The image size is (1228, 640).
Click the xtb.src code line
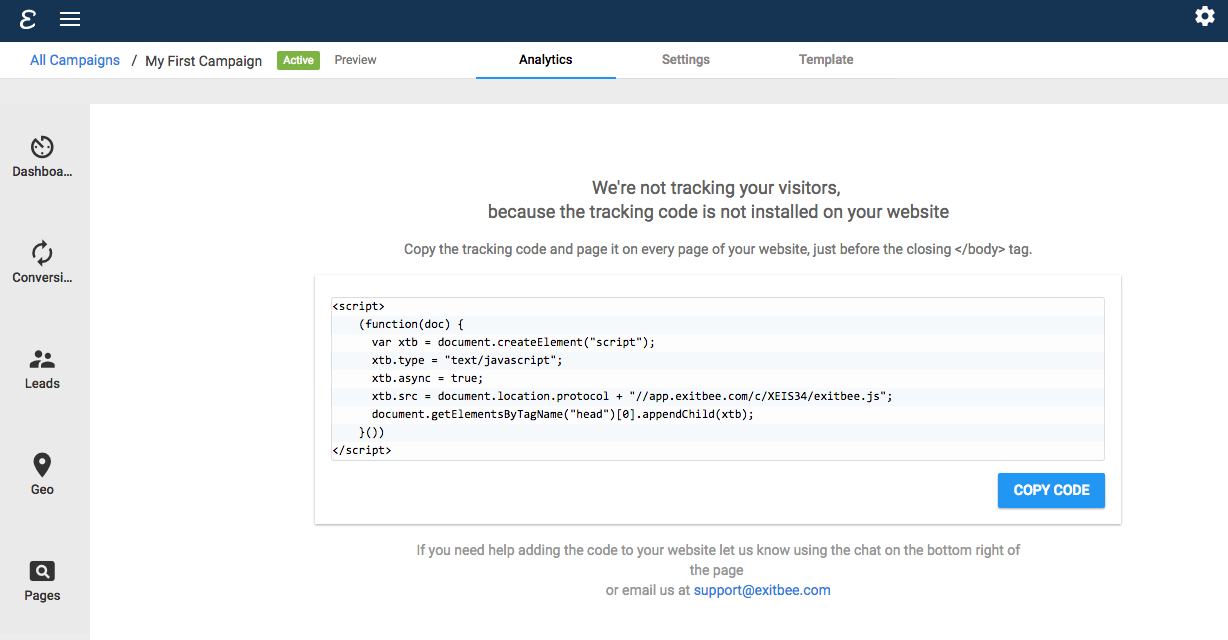pos(631,396)
